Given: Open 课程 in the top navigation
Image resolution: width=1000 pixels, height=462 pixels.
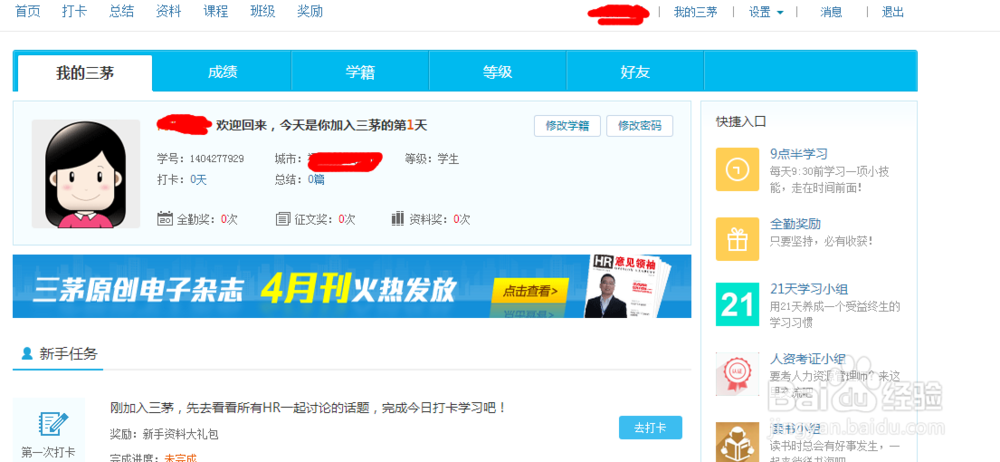Looking at the screenshot, I should pos(216,11).
